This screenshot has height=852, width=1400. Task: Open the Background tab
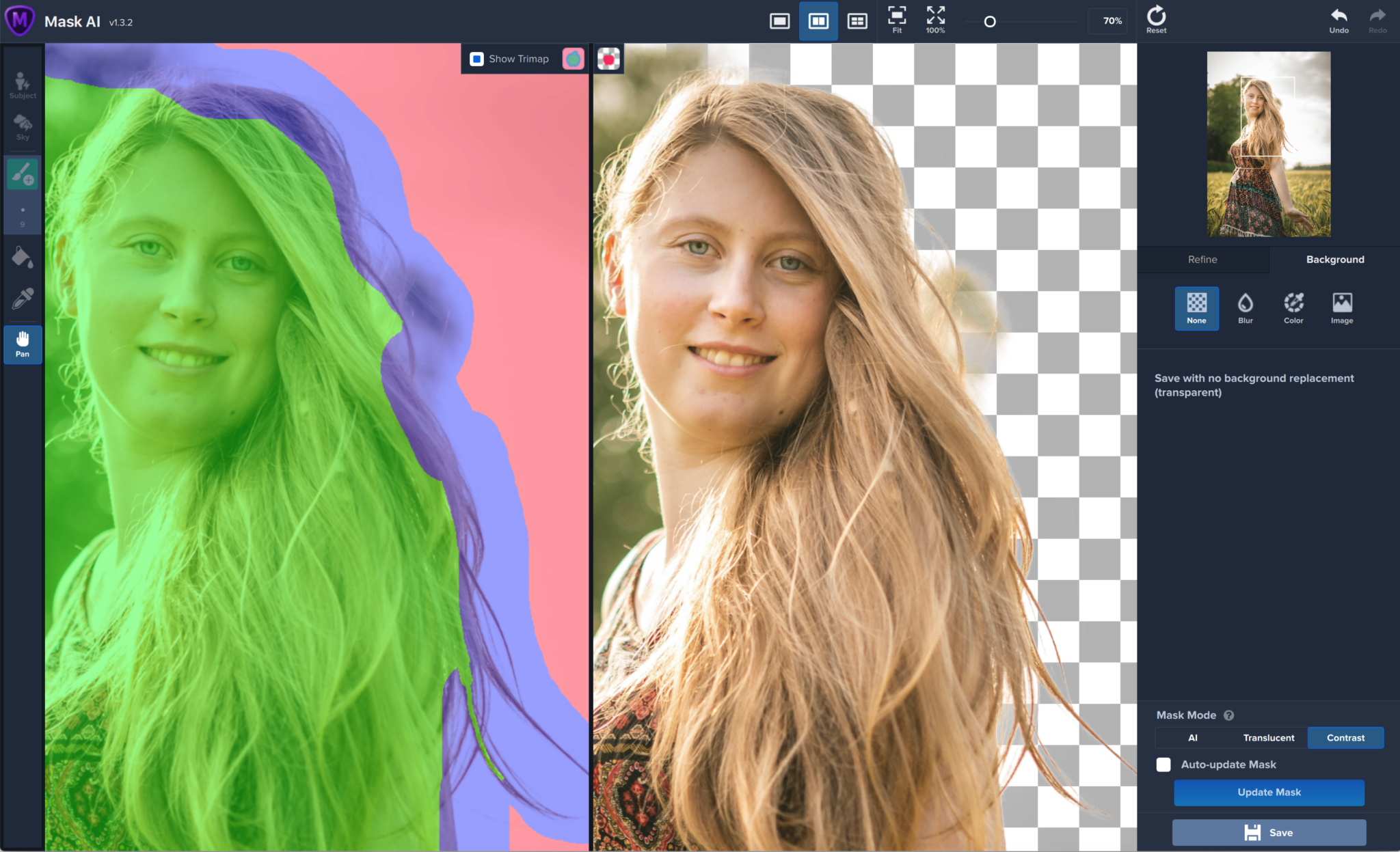point(1334,259)
